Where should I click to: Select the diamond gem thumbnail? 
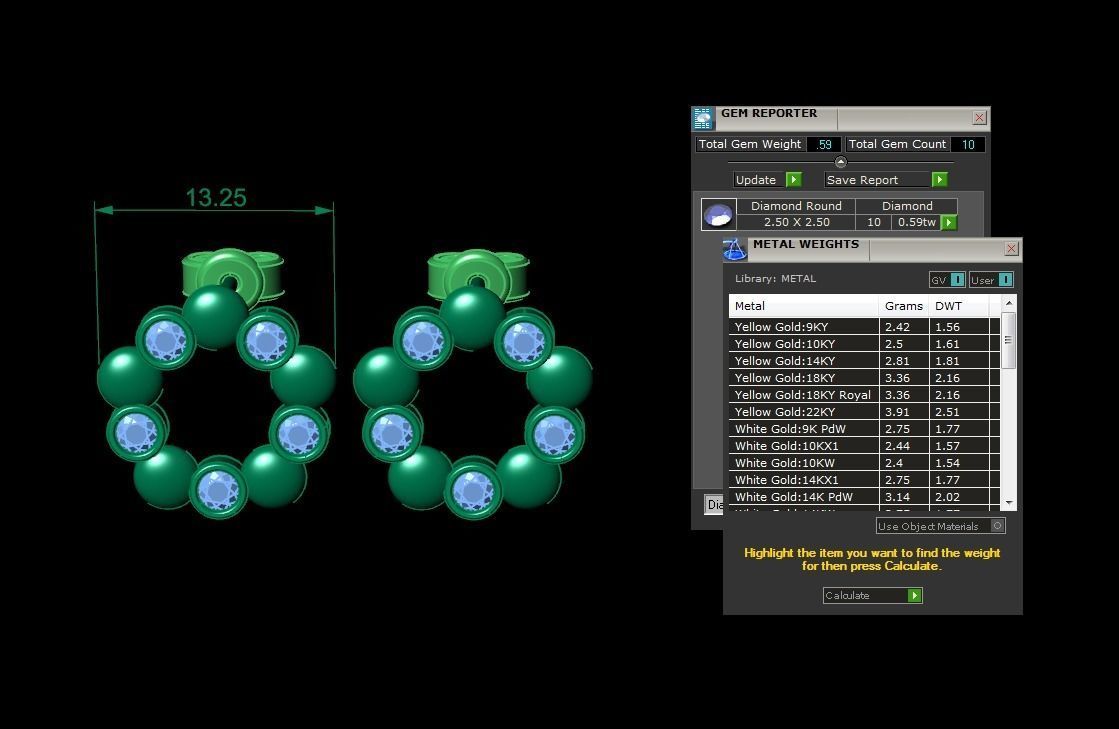click(718, 214)
